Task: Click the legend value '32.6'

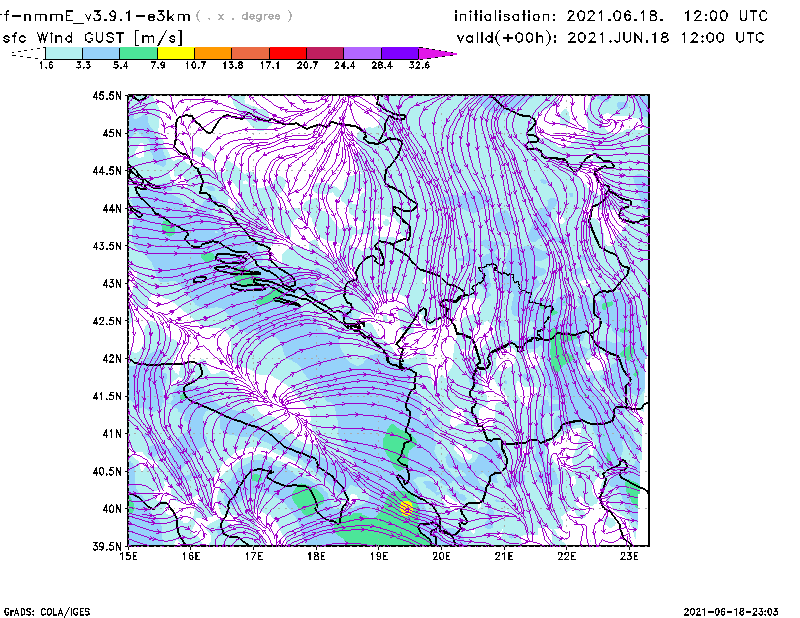Action: click(x=419, y=65)
